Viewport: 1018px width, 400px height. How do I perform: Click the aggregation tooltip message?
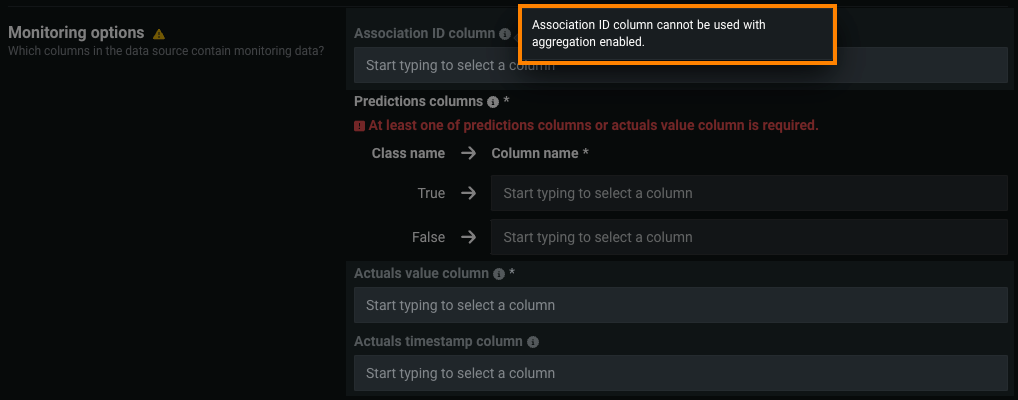click(677, 34)
